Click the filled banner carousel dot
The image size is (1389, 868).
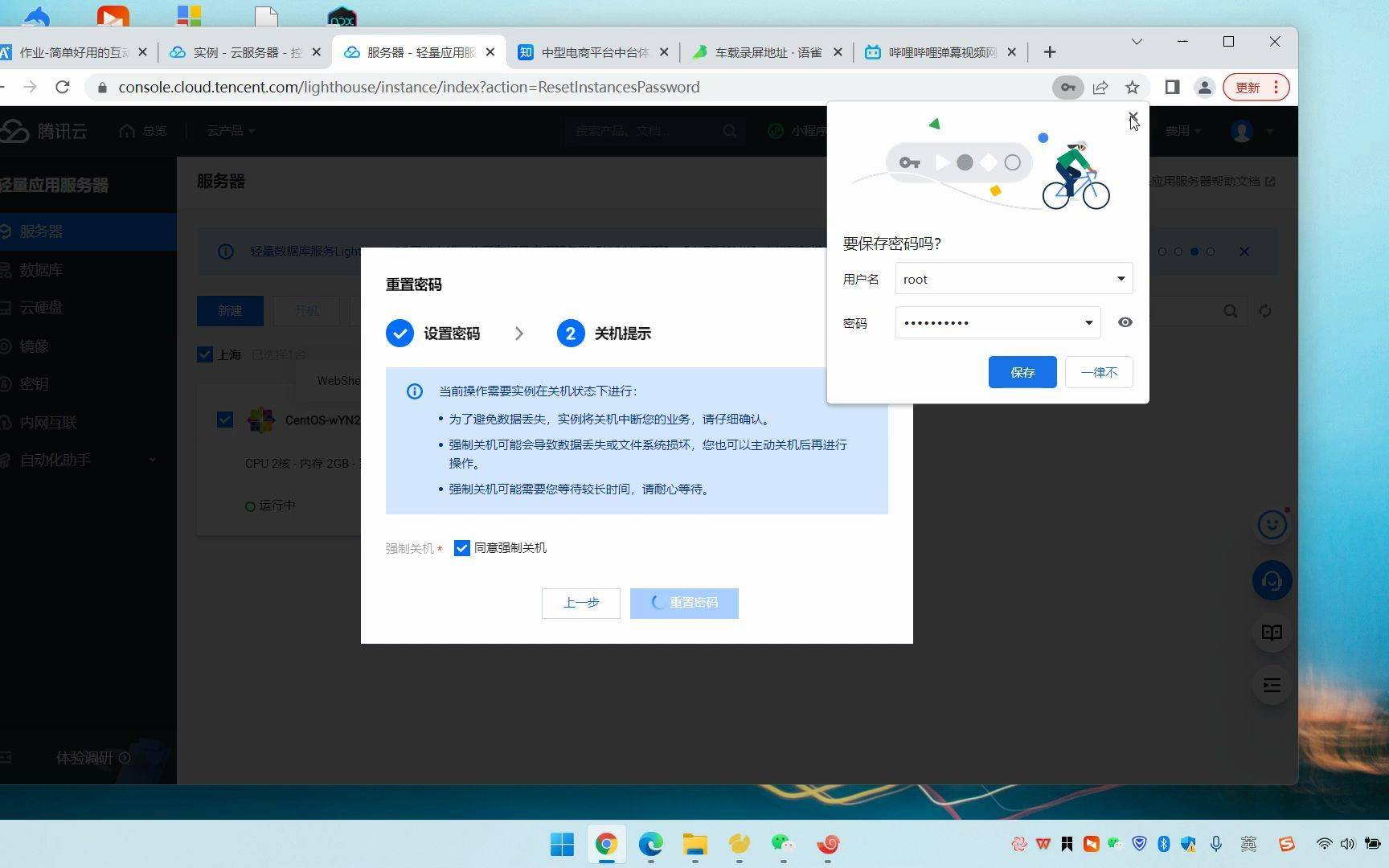(1194, 252)
